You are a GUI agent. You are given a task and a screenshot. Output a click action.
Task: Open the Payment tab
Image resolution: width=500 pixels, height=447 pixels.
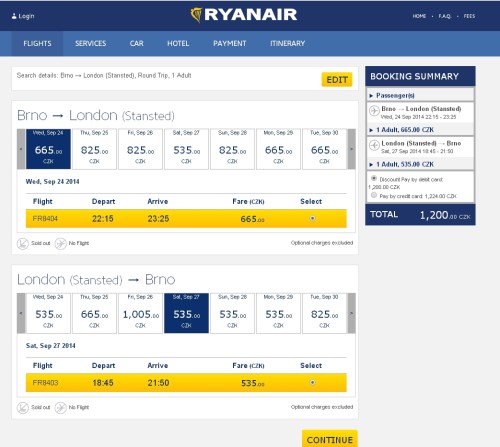[x=230, y=43]
